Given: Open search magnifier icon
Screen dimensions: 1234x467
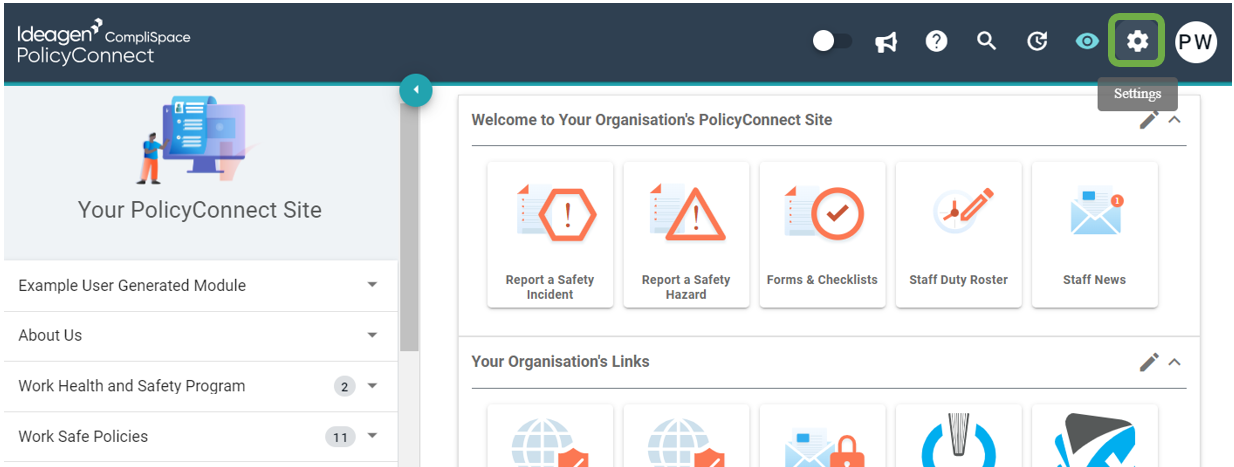Looking at the screenshot, I should click(986, 41).
